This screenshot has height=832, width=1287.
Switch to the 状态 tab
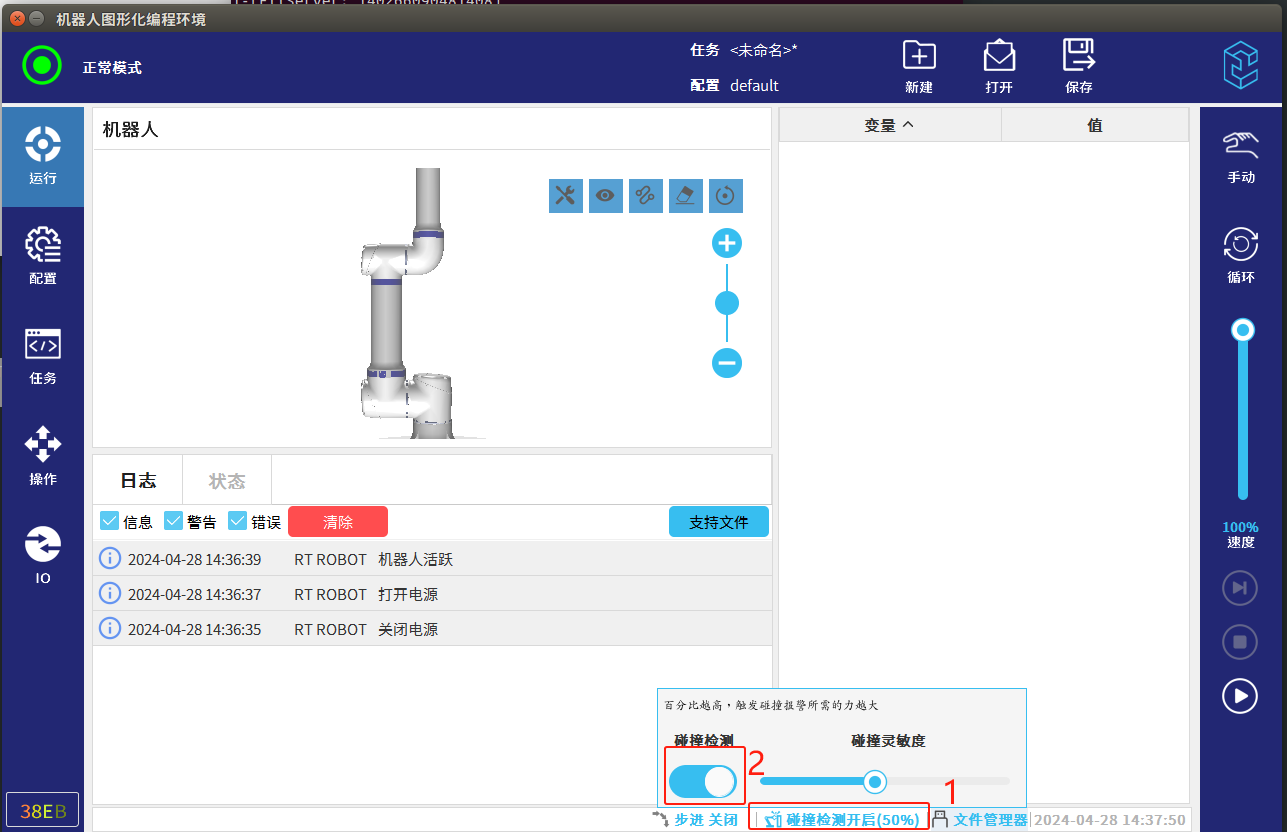point(227,481)
